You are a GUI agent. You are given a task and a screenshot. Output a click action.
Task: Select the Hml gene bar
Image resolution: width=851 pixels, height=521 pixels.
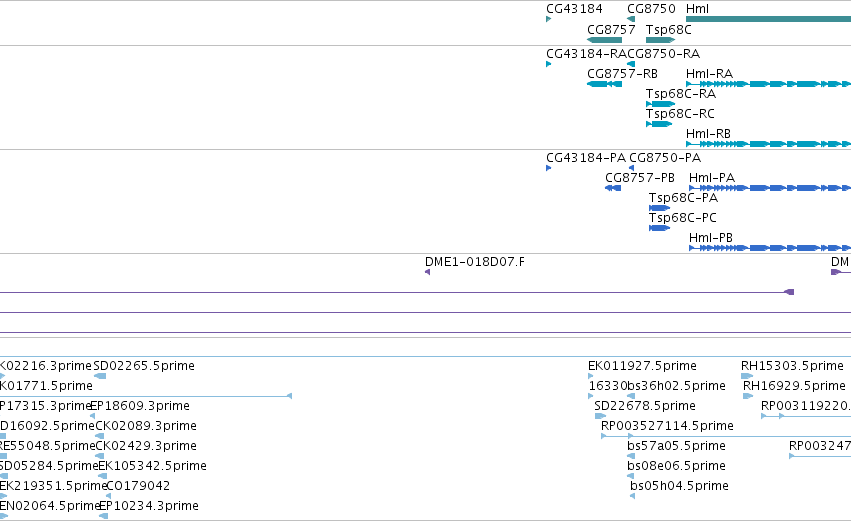click(x=769, y=20)
